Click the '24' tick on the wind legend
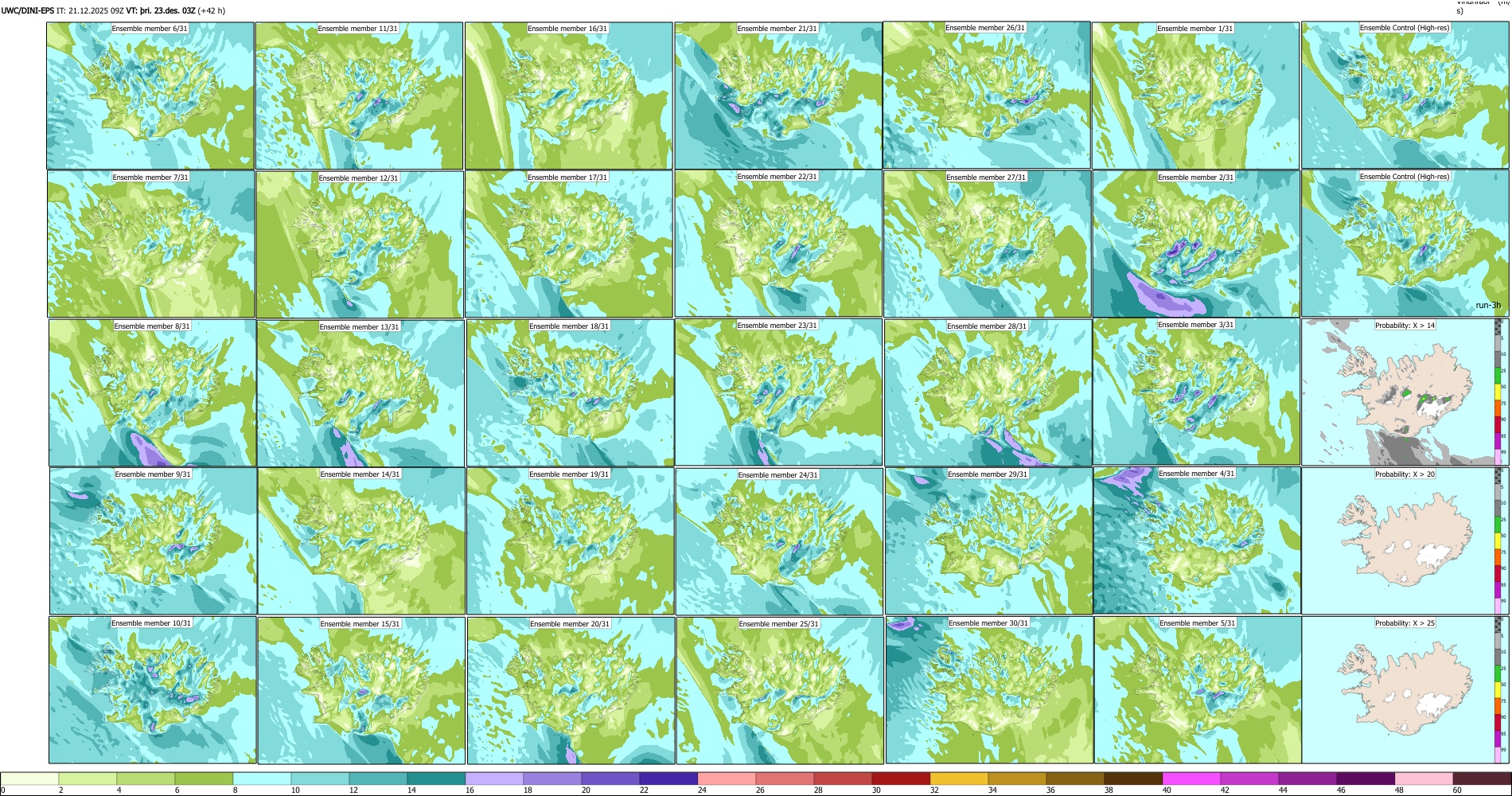Image resolution: width=1512 pixels, height=796 pixels. click(702, 790)
